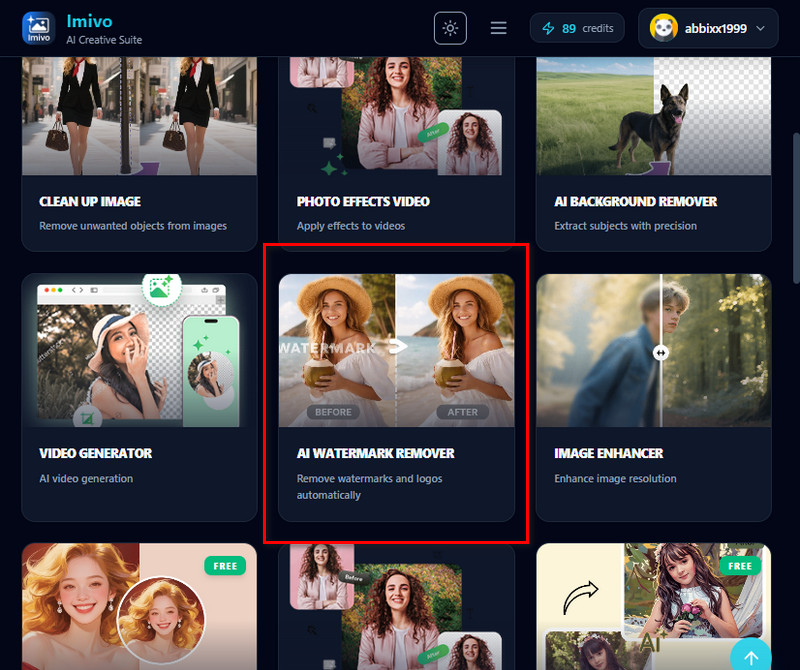The width and height of the screenshot is (800, 670).
Task: Select the "VIDEO GENERATOR" title
Action: click(x=95, y=453)
